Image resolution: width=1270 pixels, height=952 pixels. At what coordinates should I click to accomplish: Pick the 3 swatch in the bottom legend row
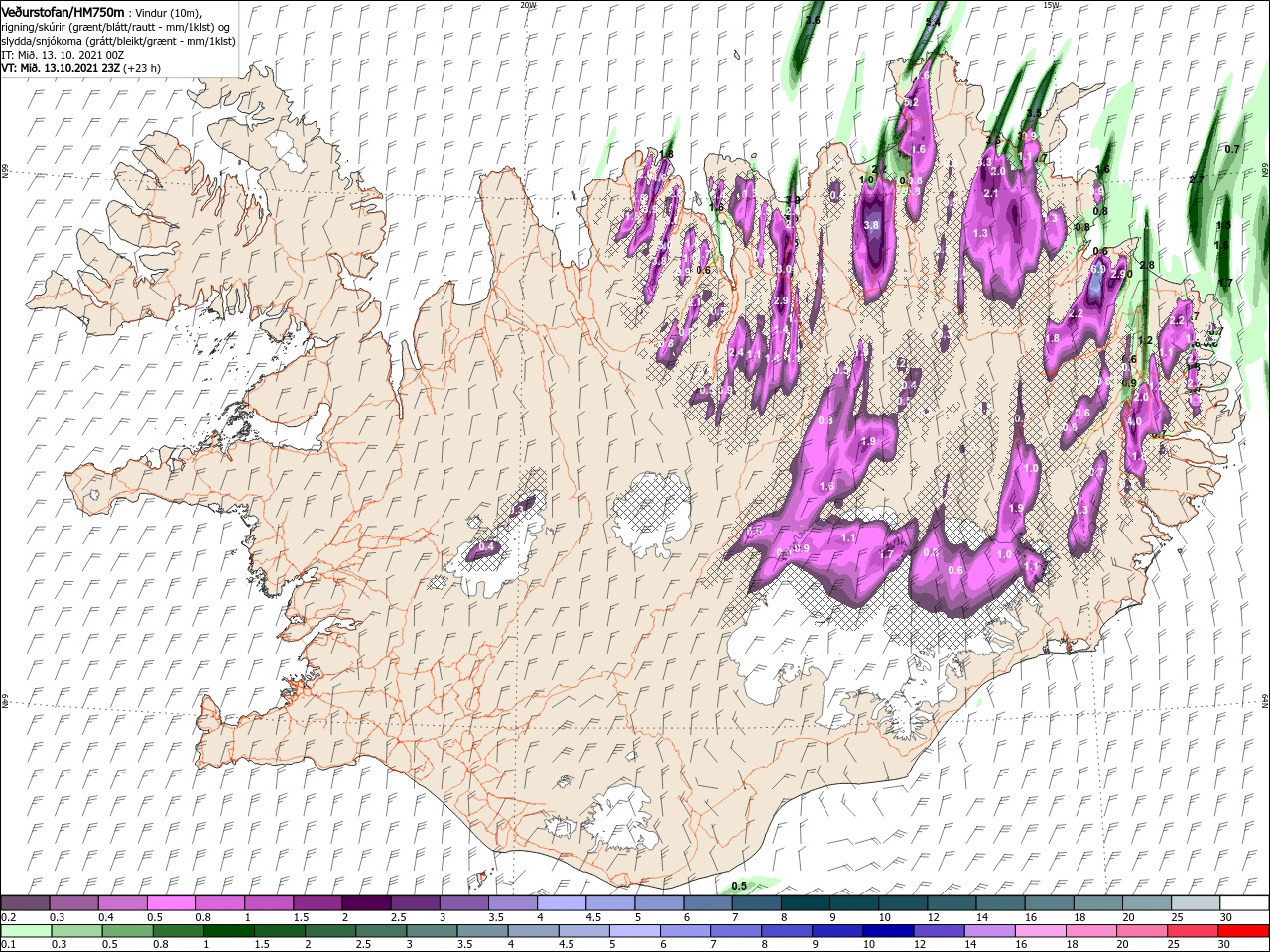(432, 931)
